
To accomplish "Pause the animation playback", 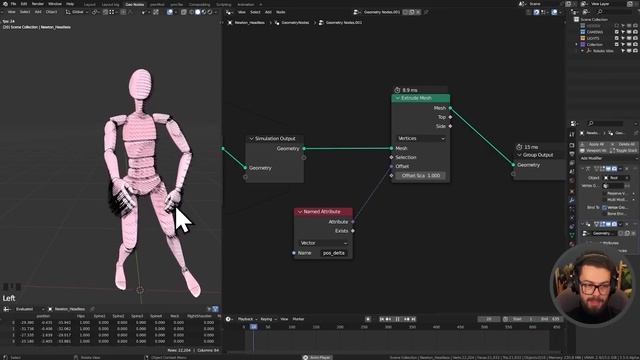I will pyautogui.click(x=398, y=319).
